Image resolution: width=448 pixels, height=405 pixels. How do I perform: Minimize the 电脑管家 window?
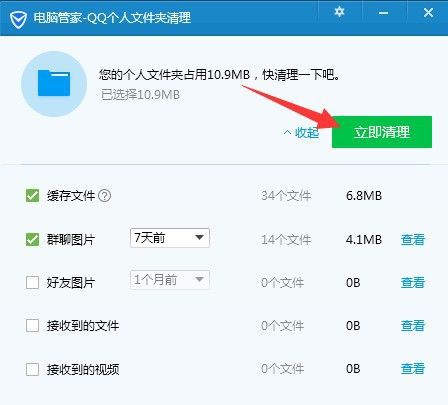pyautogui.click(x=383, y=13)
